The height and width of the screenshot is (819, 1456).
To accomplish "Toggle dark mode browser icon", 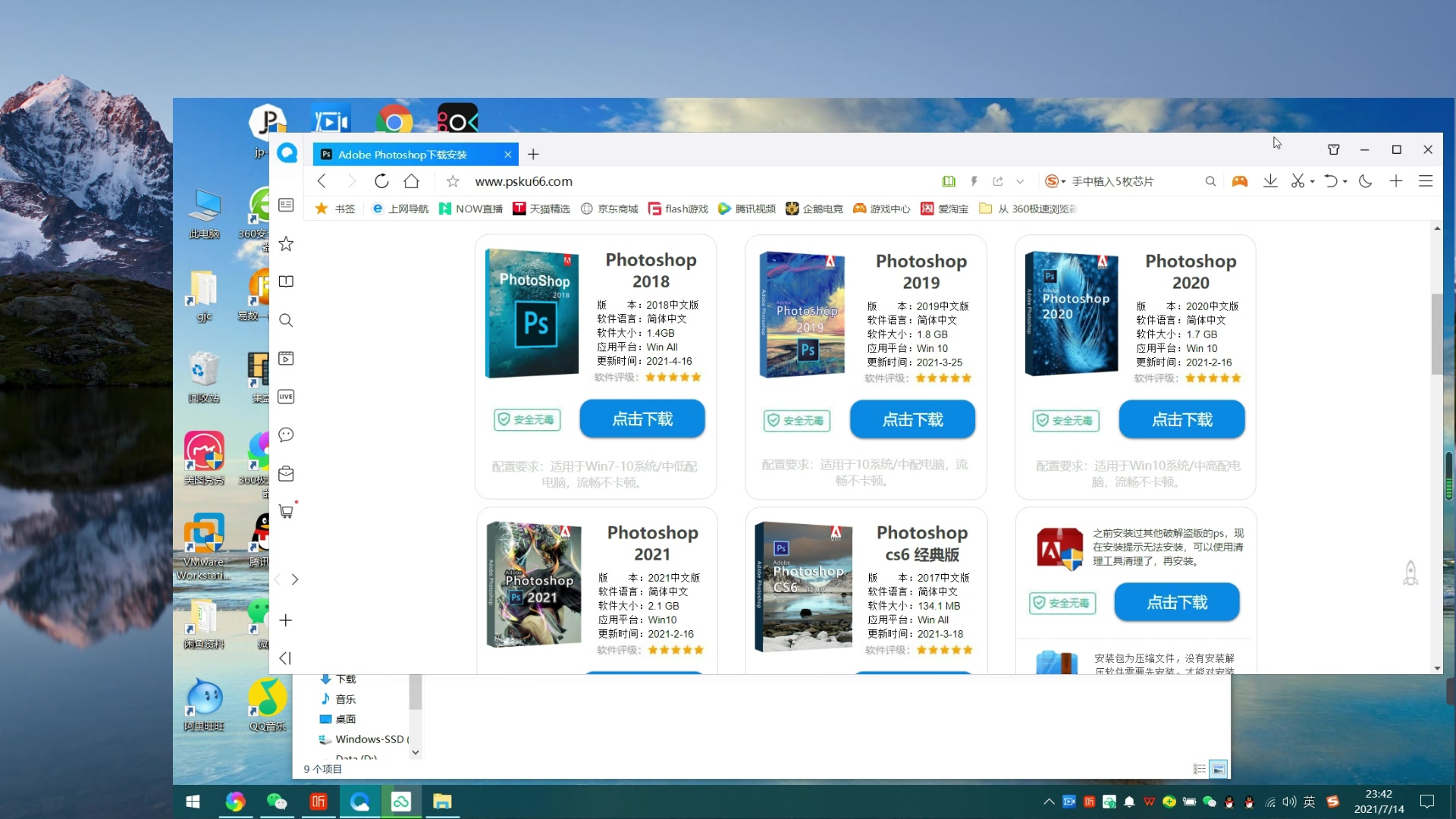I will (1365, 181).
